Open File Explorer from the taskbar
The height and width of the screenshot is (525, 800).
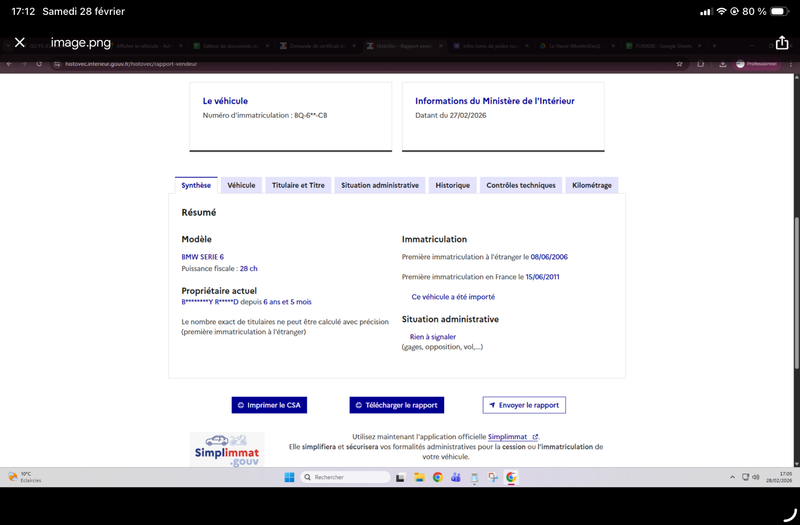pos(419,478)
